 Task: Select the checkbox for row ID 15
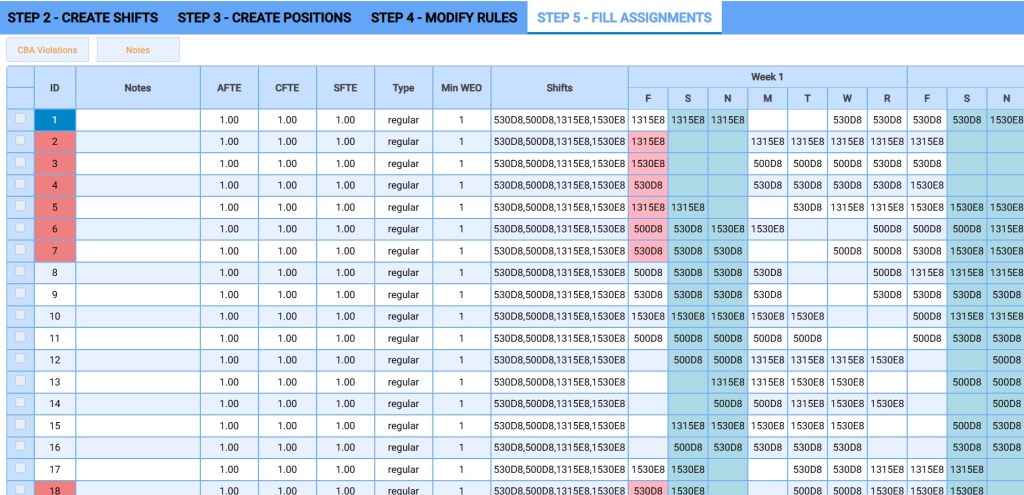pos(20,425)
